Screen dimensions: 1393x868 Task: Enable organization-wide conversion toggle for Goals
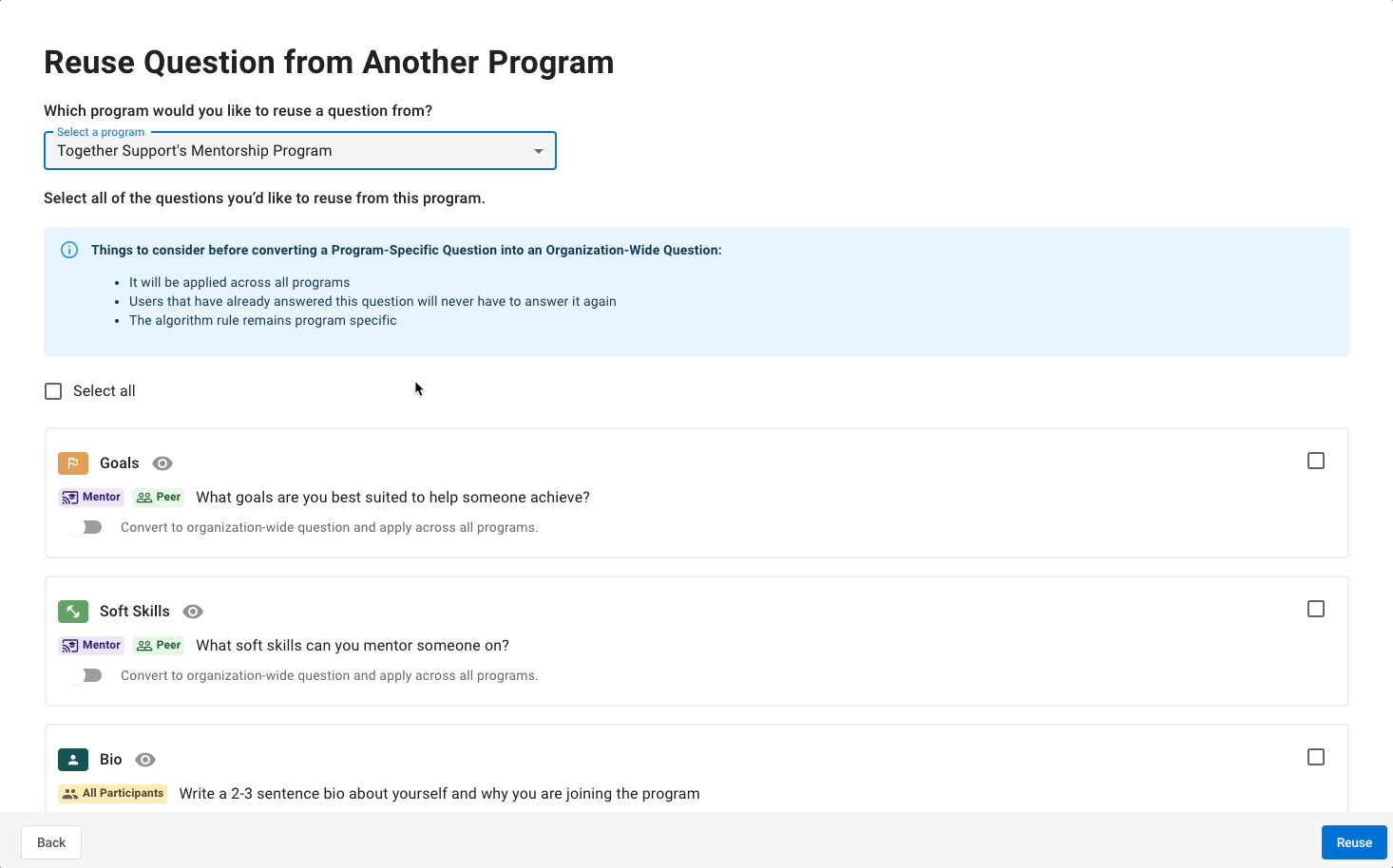(86, 527)
